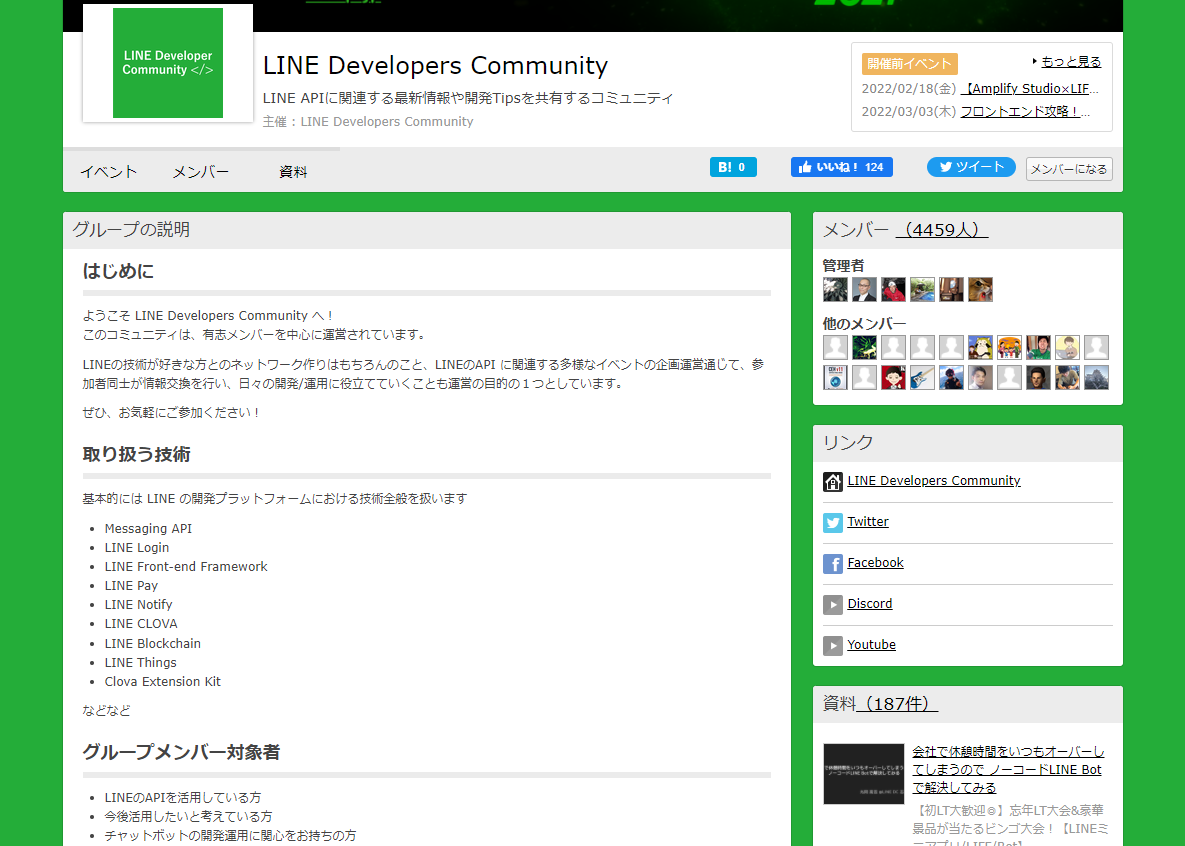1185x846 pixels.
Task: Open the Facebook text link
Action: [875, 562]
